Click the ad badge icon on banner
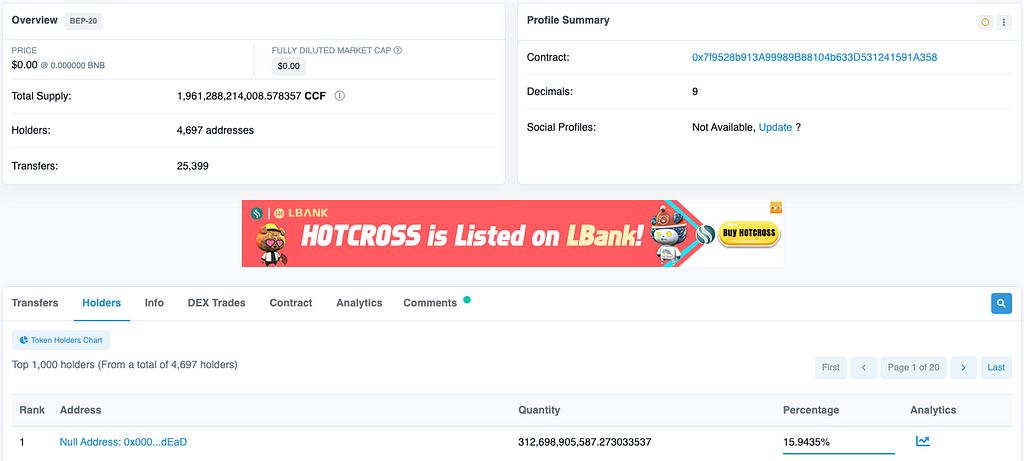Image resolution: width=1024 pixels, height=461 pixels. coord(776,208)
